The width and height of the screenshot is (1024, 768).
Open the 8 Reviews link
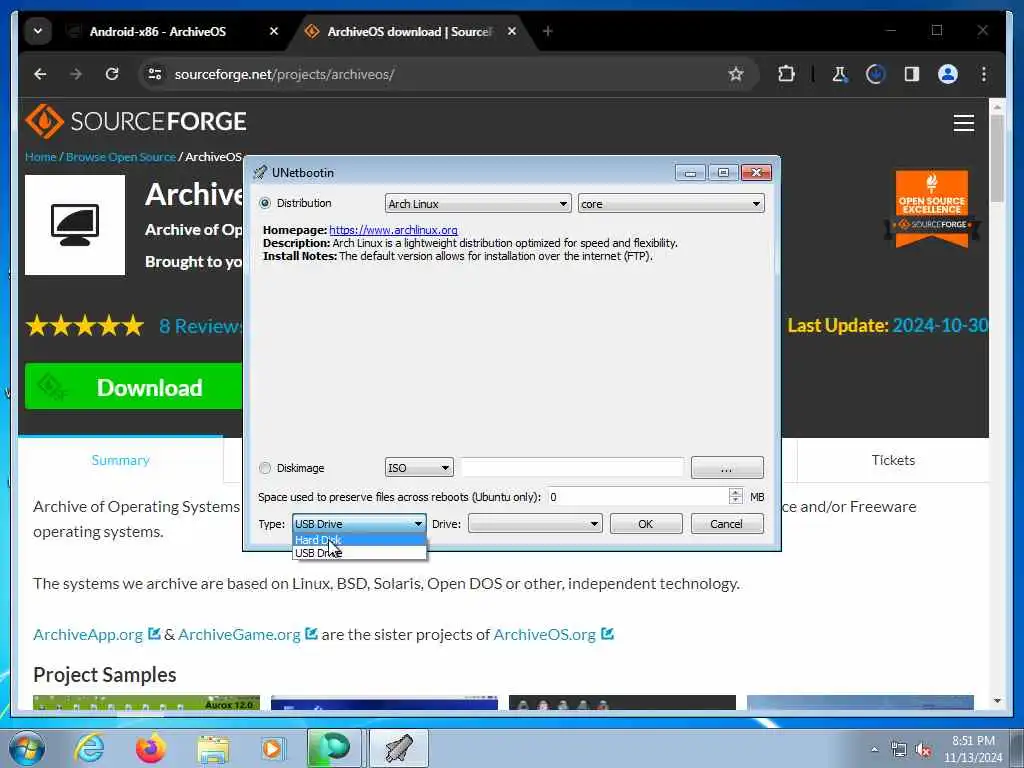pos(200,326)
